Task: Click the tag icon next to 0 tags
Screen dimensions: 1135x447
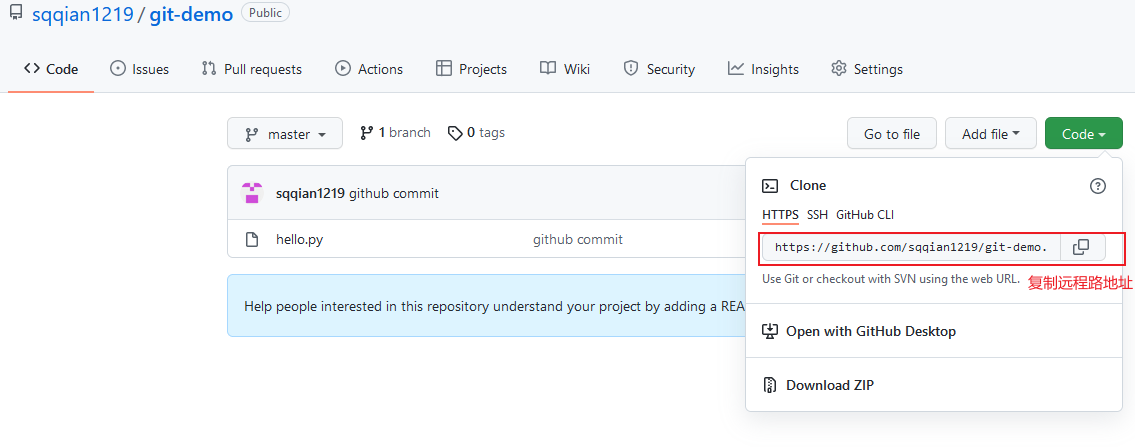Action: click(x=455, y=133)
